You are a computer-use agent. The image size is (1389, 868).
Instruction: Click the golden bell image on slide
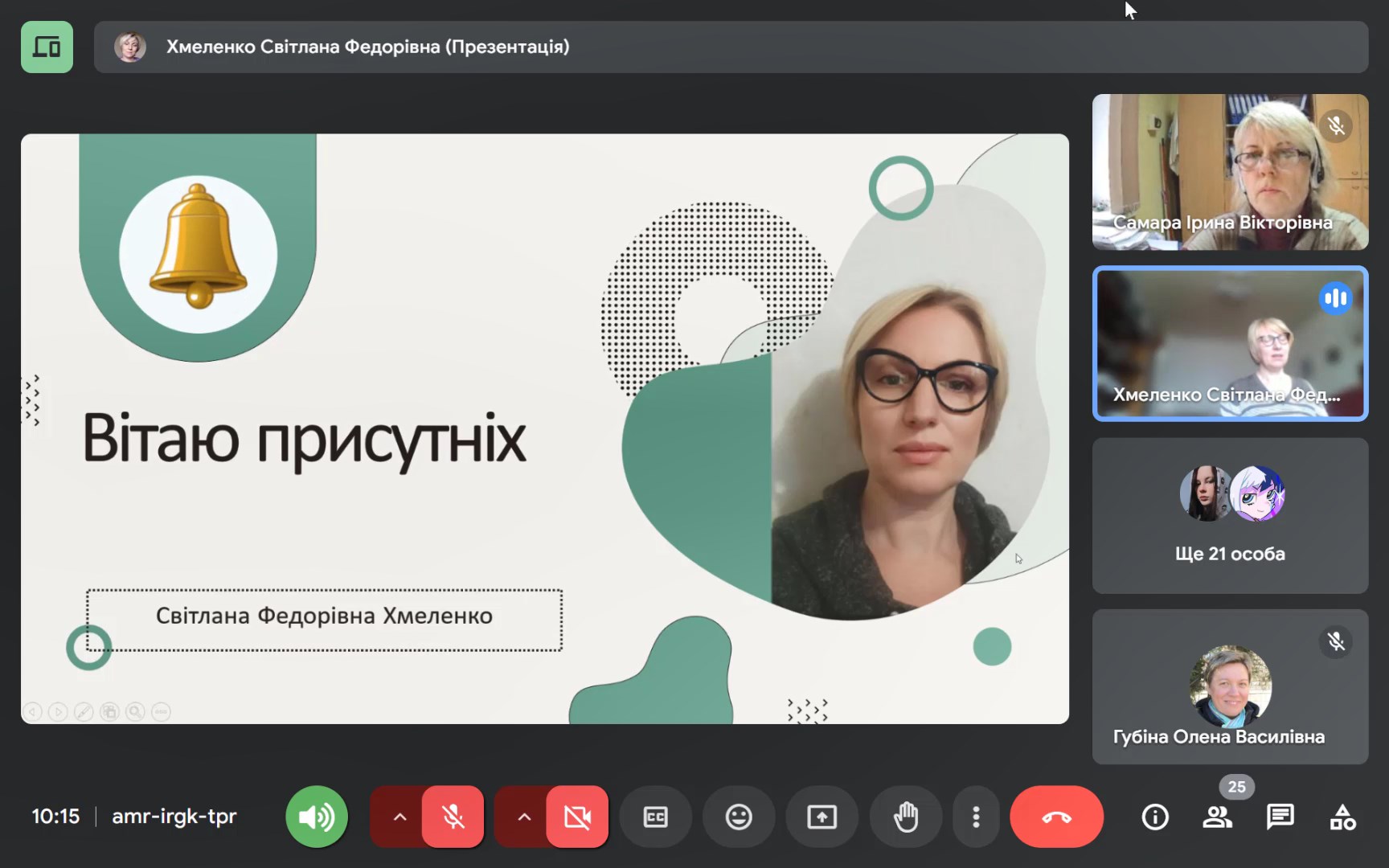click(198, 246)
